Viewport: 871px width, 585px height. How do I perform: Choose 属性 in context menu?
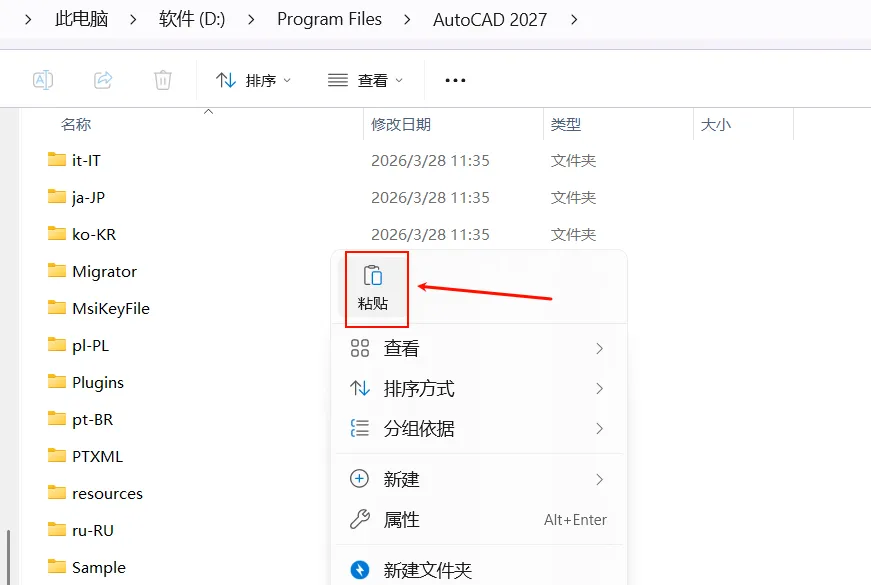479,519
